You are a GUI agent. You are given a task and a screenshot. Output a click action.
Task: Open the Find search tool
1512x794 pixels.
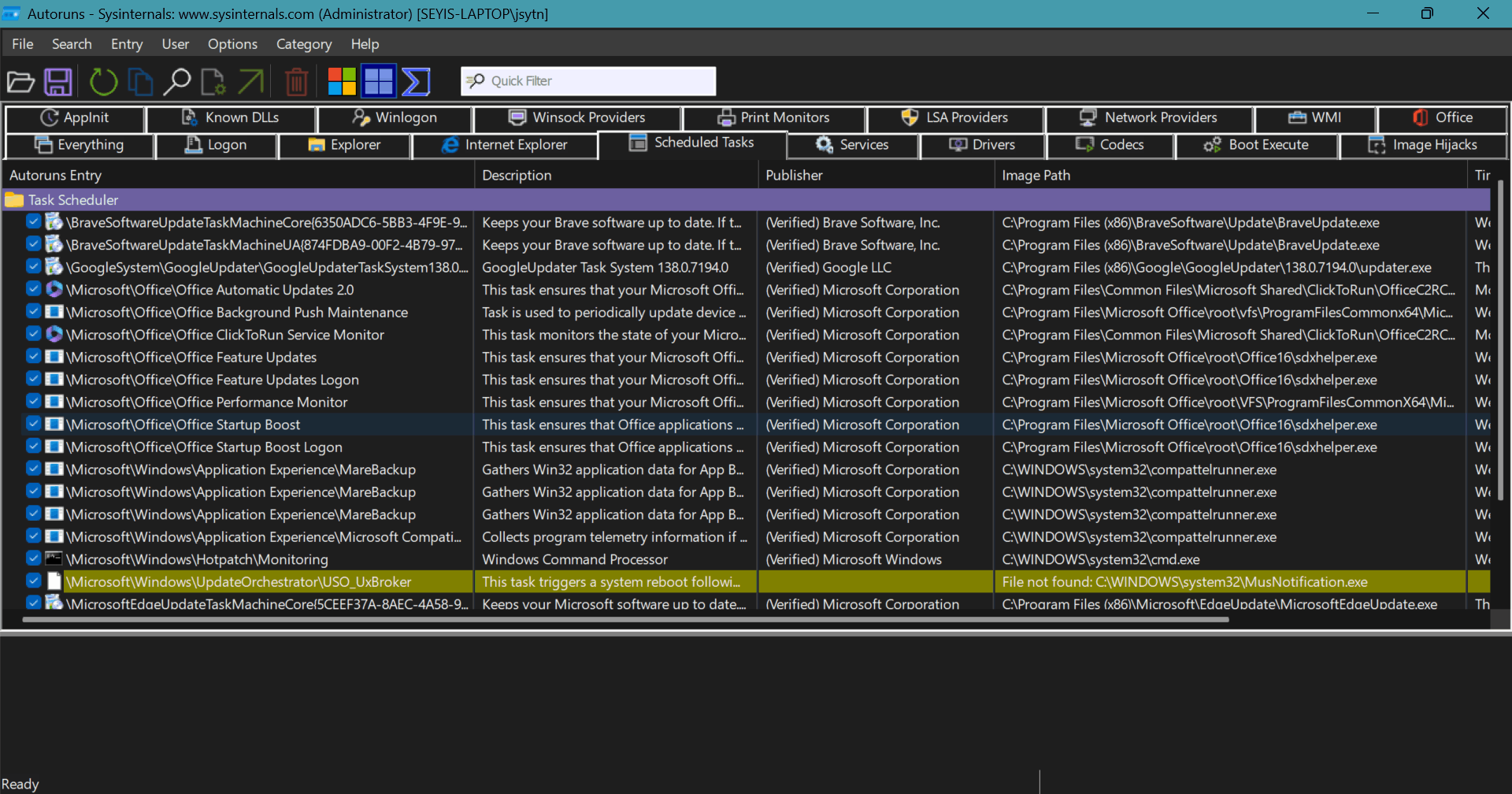178,81
